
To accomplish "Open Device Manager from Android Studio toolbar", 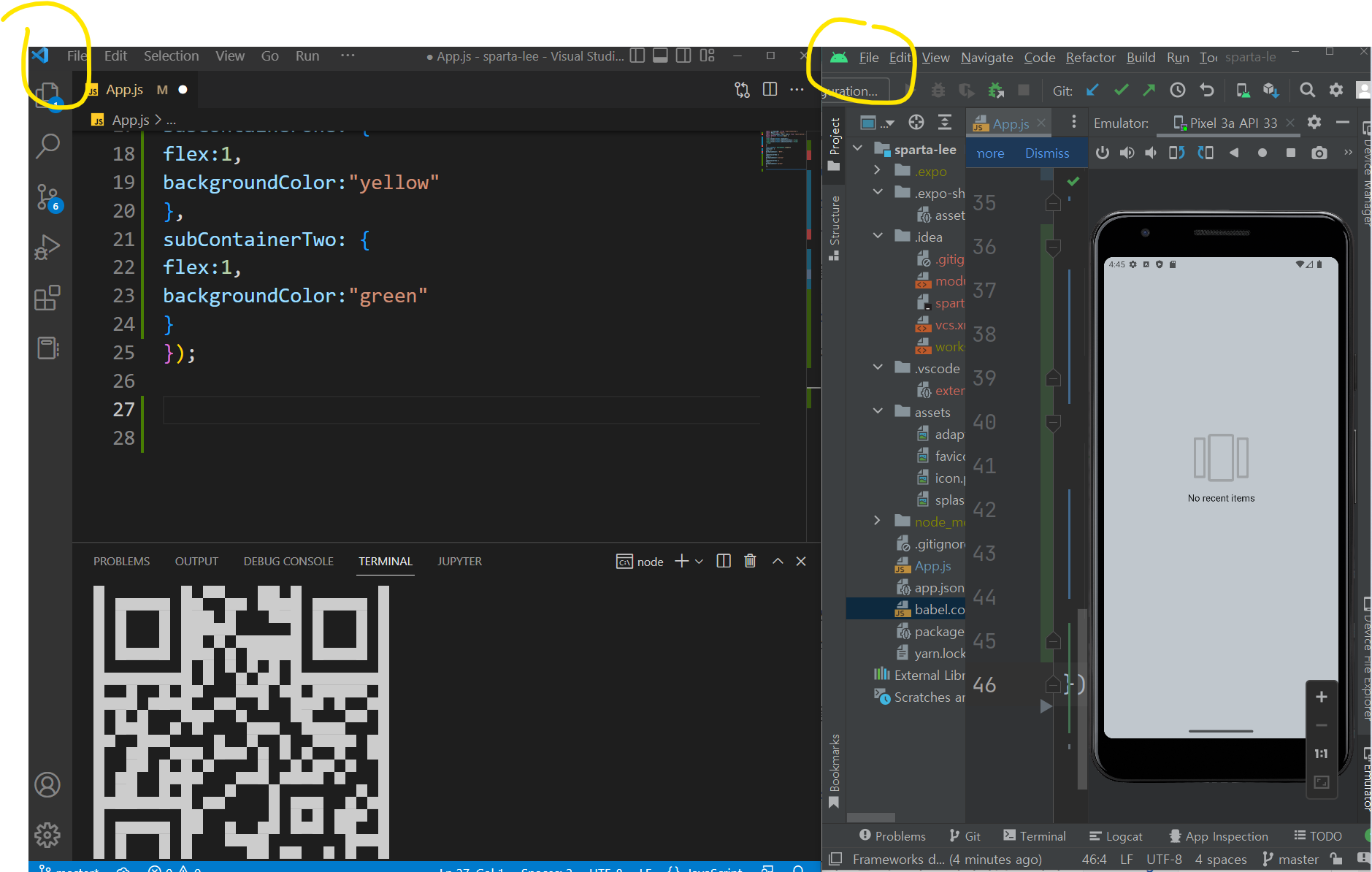I will point(1242,90).
